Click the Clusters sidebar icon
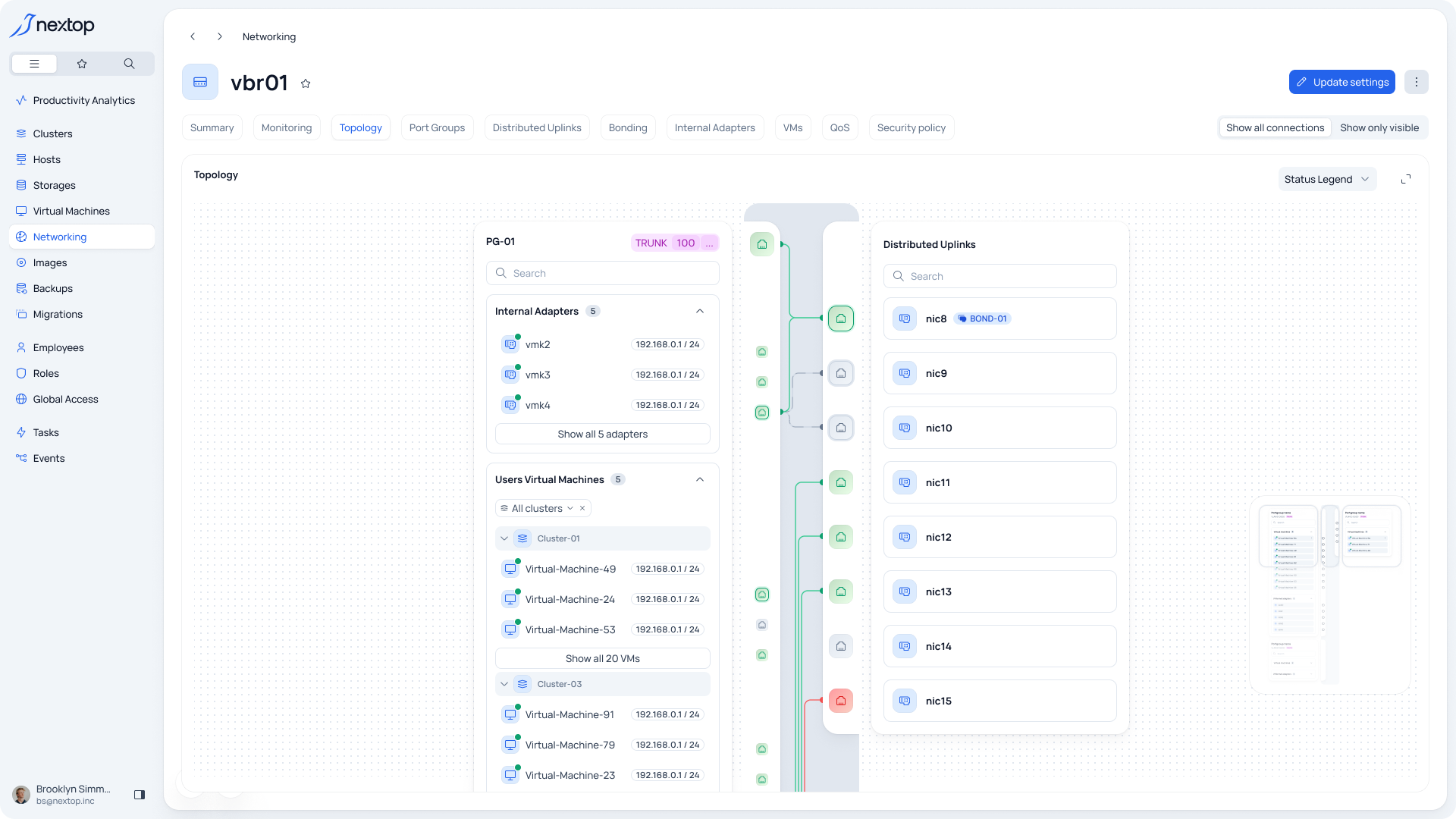 coord(21,133)
